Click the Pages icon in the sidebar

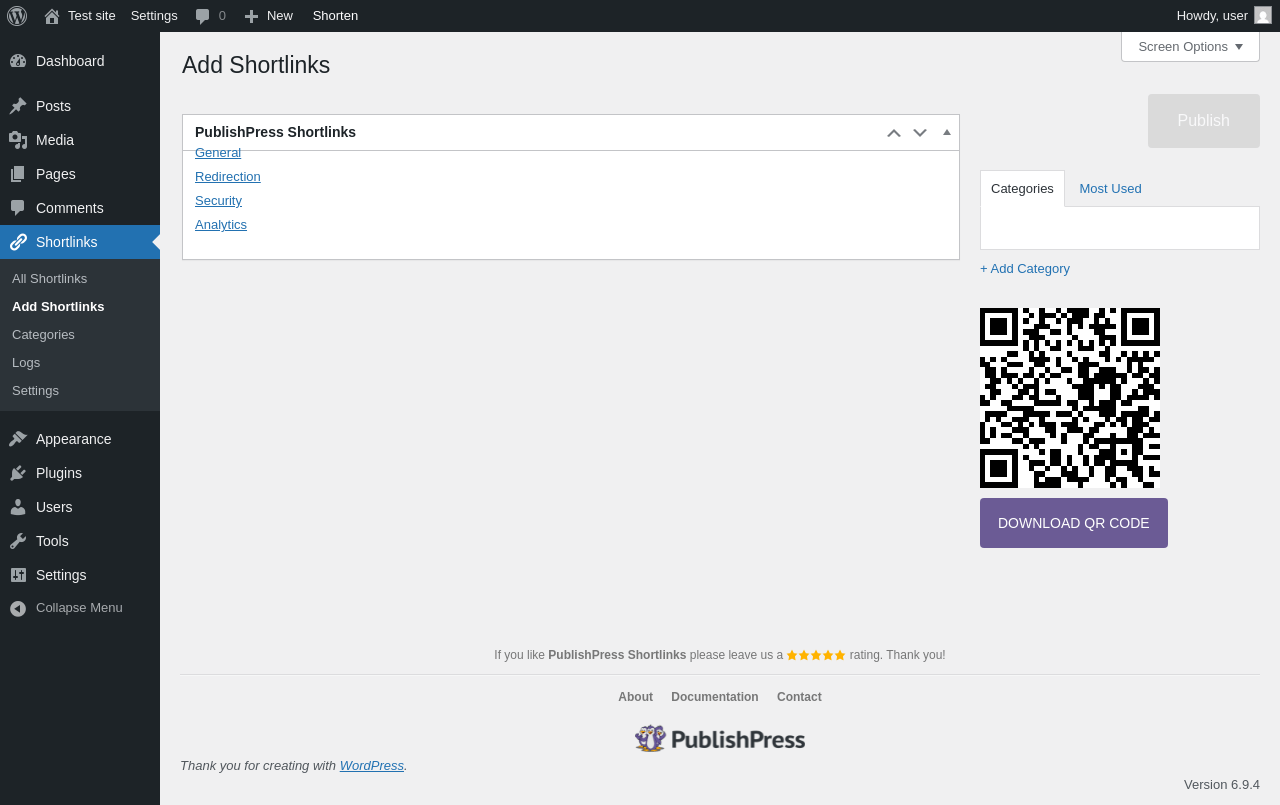pos(18,174)
